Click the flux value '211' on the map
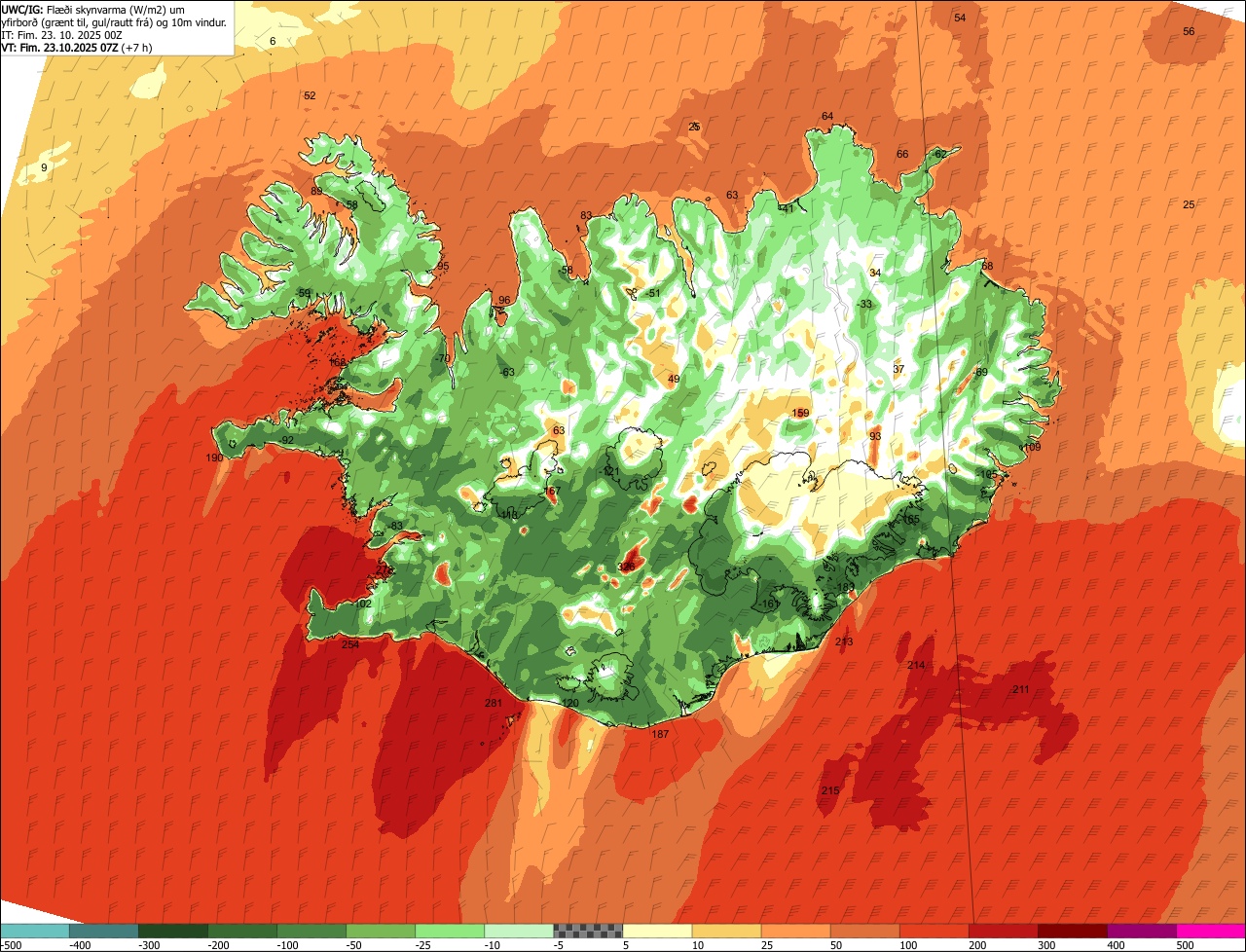 (x=1020, y=689)
